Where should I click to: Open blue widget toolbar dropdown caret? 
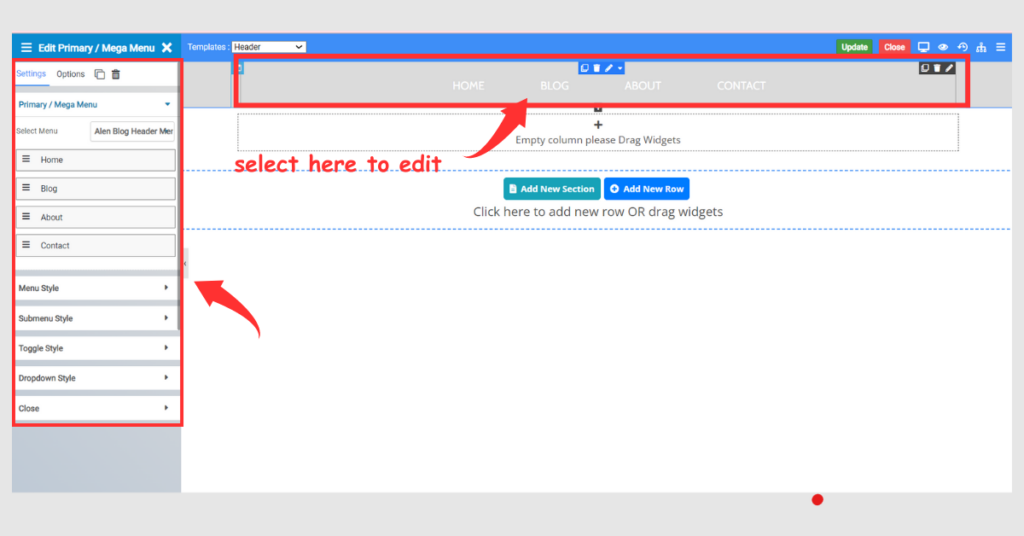tap(620, 68)
